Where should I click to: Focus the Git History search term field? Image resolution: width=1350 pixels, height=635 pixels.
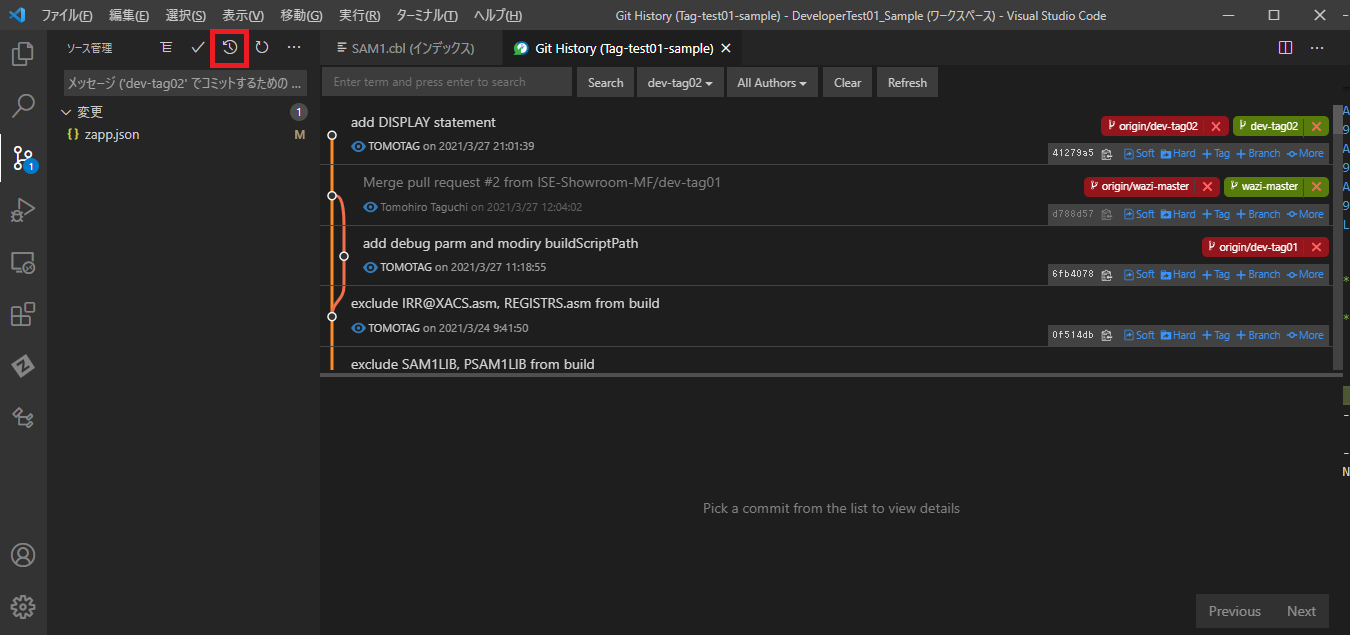click(x=447, y=82)
